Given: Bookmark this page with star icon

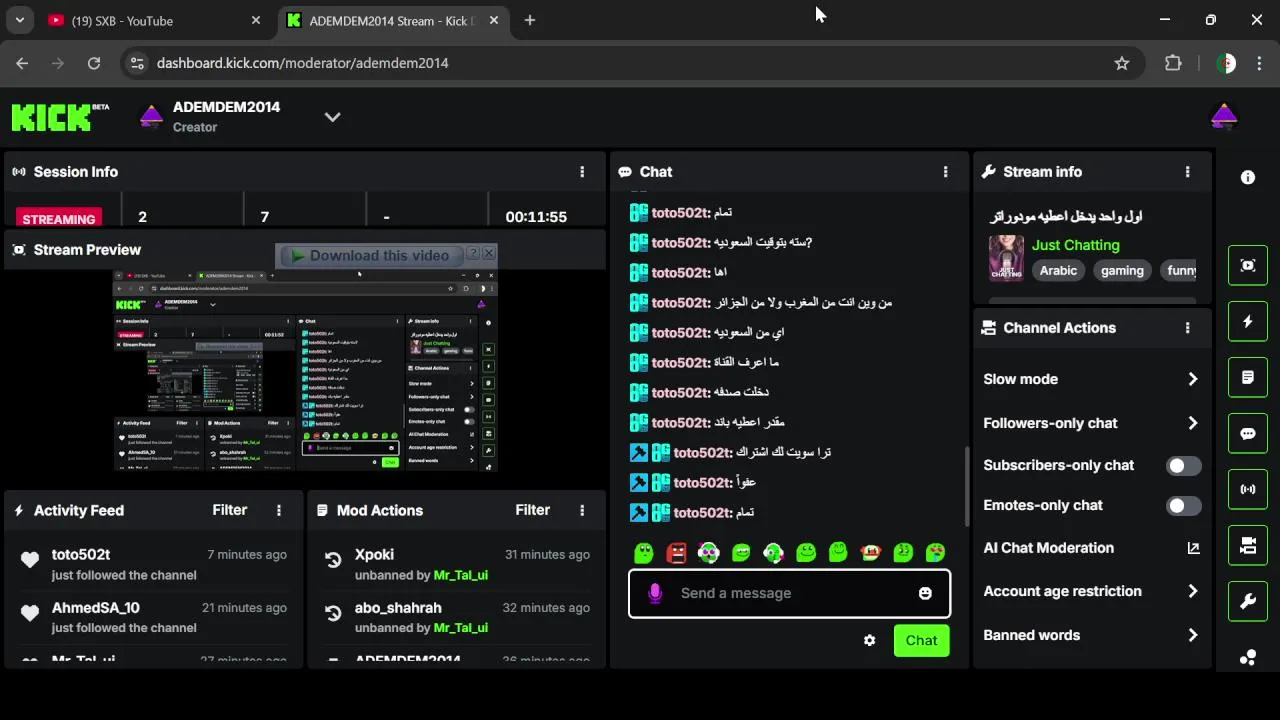Looking at the screenshot, I should [x=1122, y=63].
